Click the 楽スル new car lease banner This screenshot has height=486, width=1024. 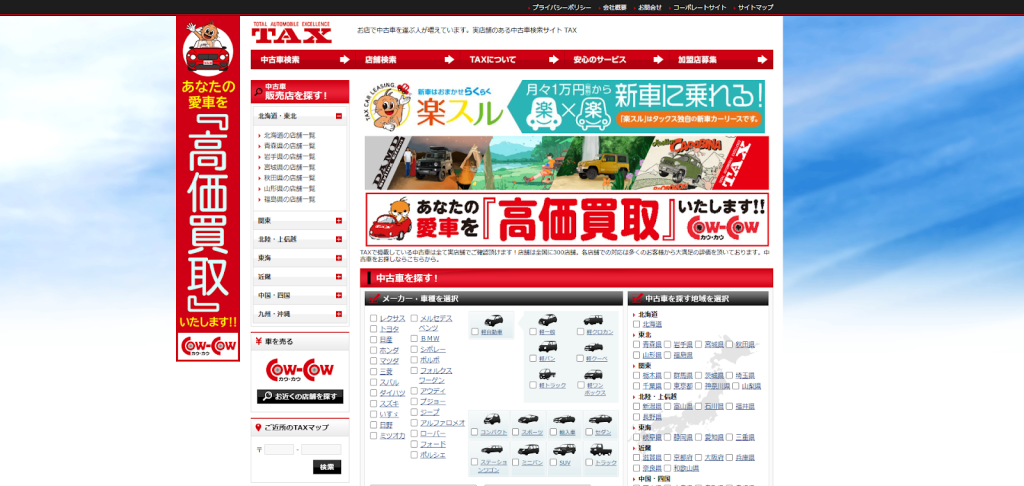565,106
